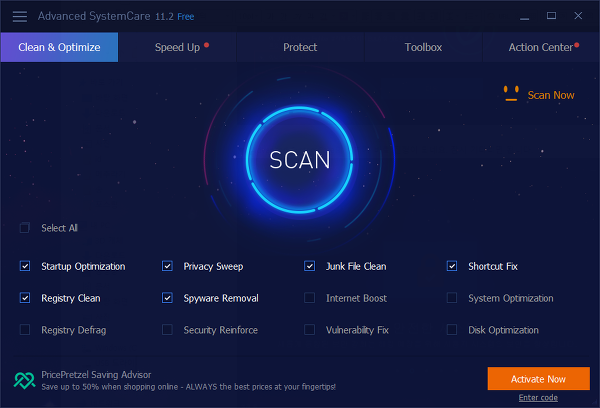Toggle the Registry Clean checkbox
Screen dimensions: 600x408
pyautogui.click(x=25, y=298)
